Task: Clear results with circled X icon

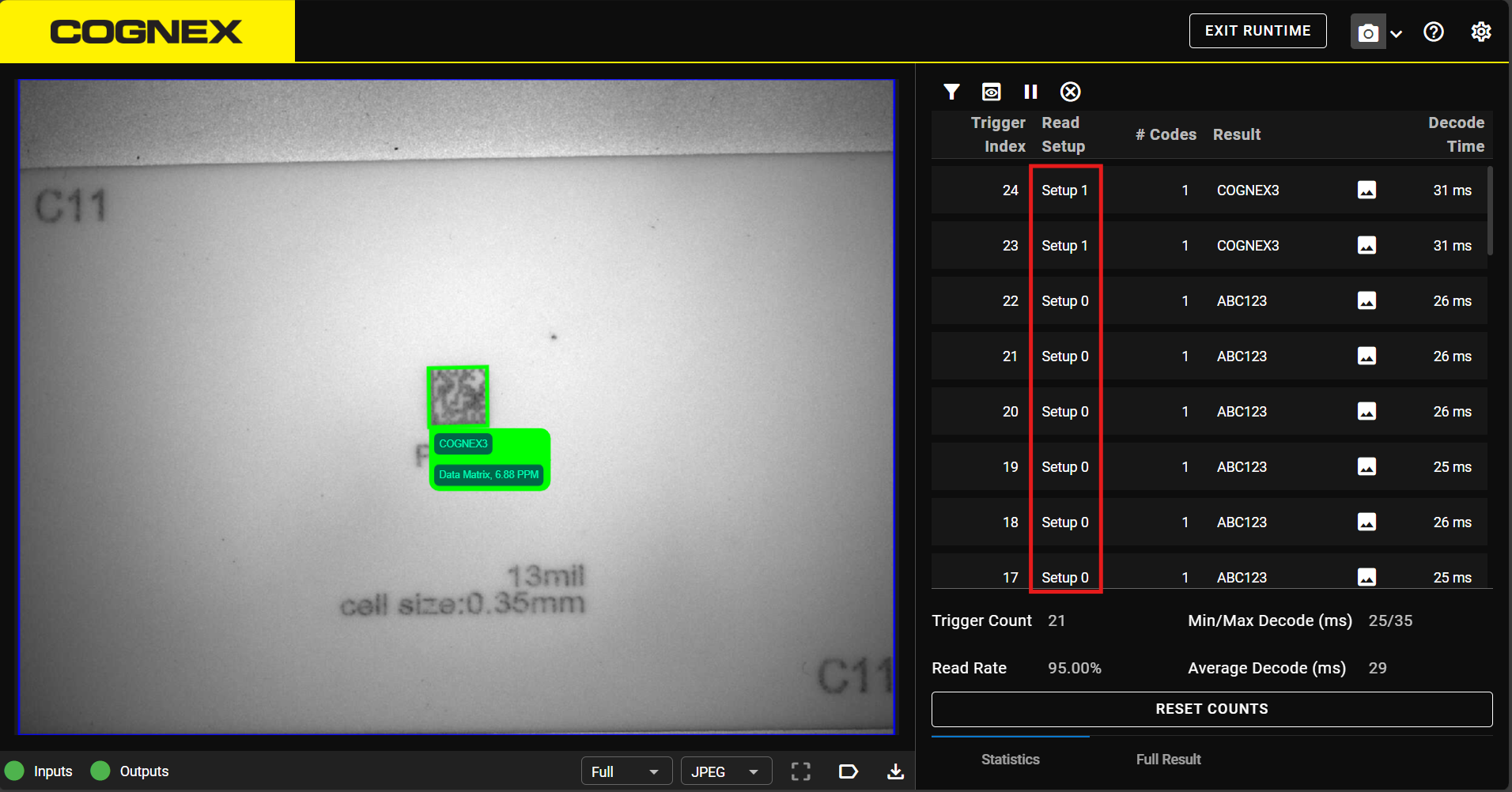Action: [x=1070, y=92]
